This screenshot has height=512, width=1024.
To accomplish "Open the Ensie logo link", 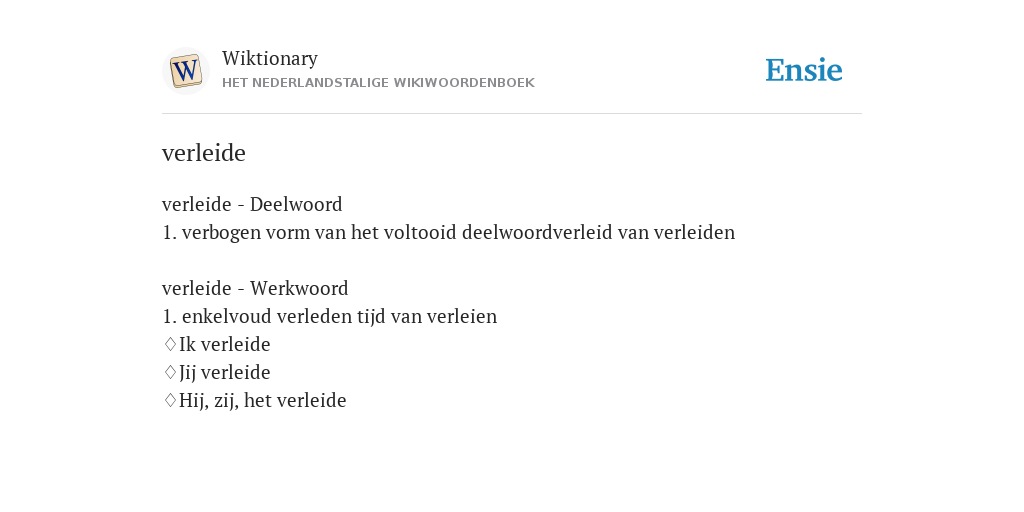I will [x=804, y=70].
